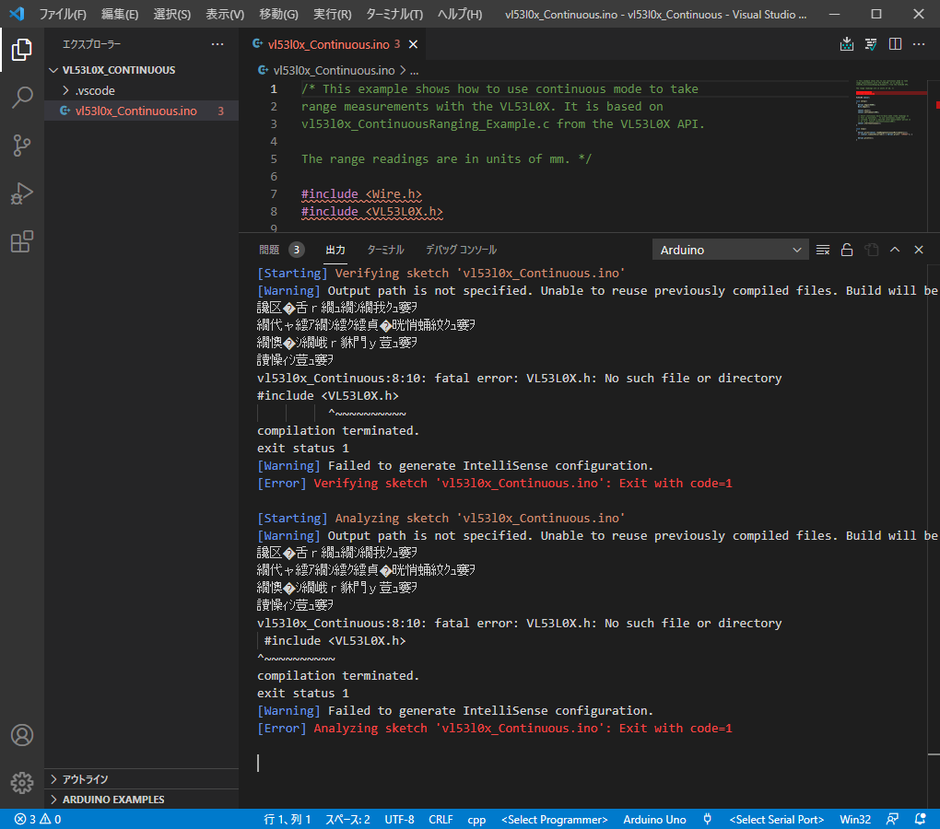Click line 7 #include <Wire.h> in editor

[x=361, y=194]
